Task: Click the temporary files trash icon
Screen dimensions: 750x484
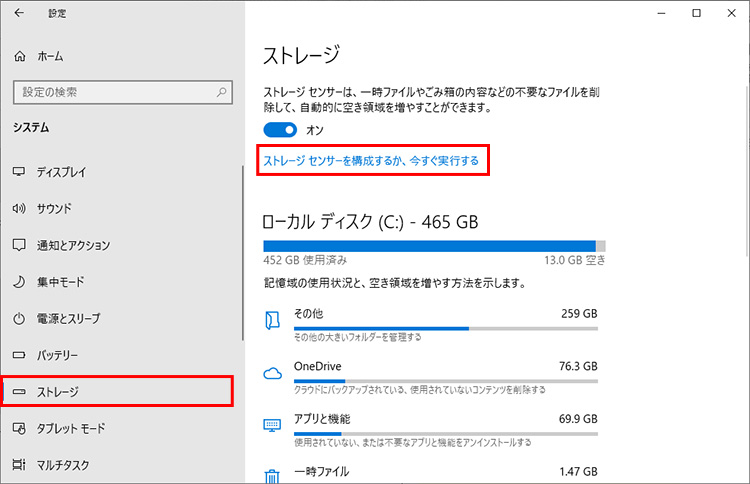Action: [x=272, y=474]
